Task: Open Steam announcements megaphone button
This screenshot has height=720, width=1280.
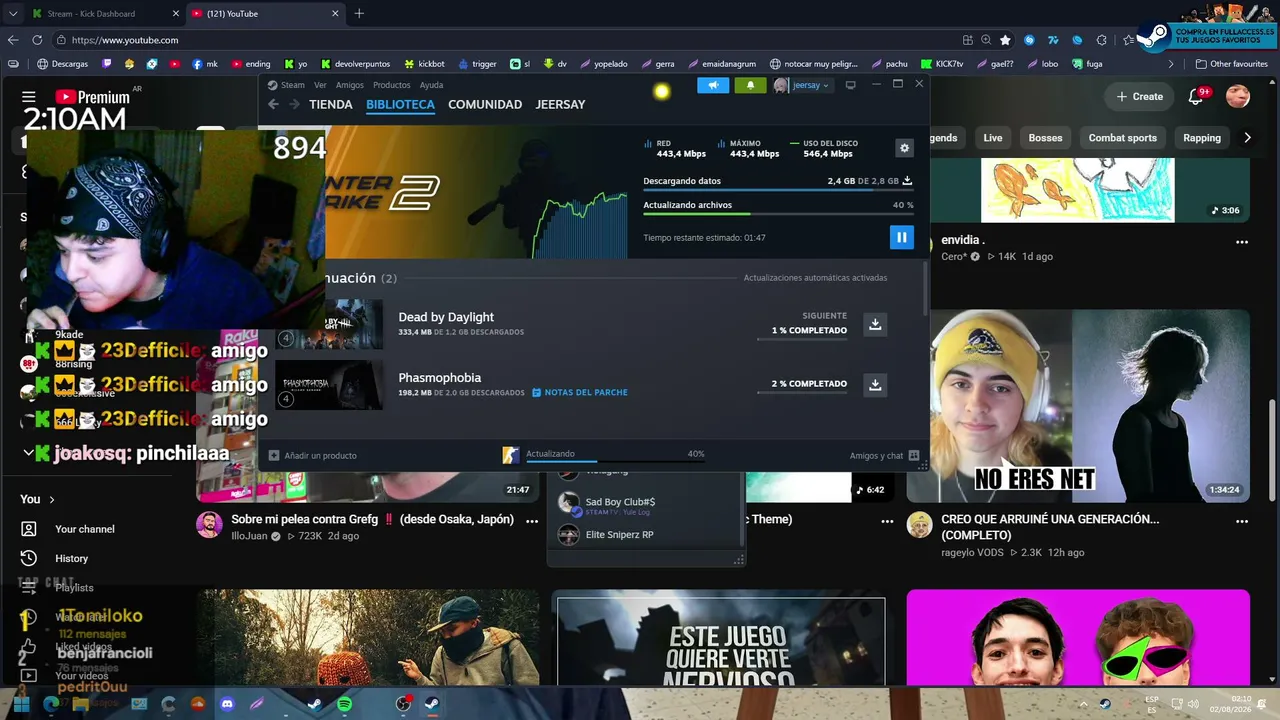Action: (713, 85)
